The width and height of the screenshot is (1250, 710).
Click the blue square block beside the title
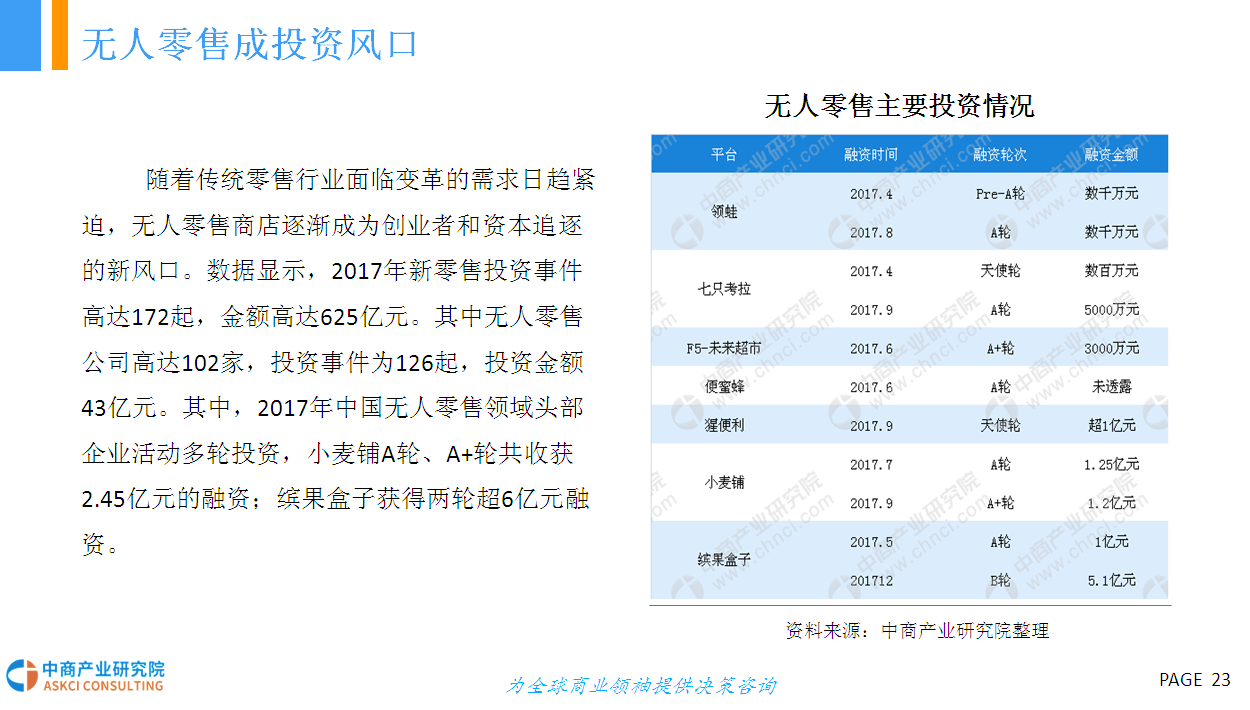(20, 35)
